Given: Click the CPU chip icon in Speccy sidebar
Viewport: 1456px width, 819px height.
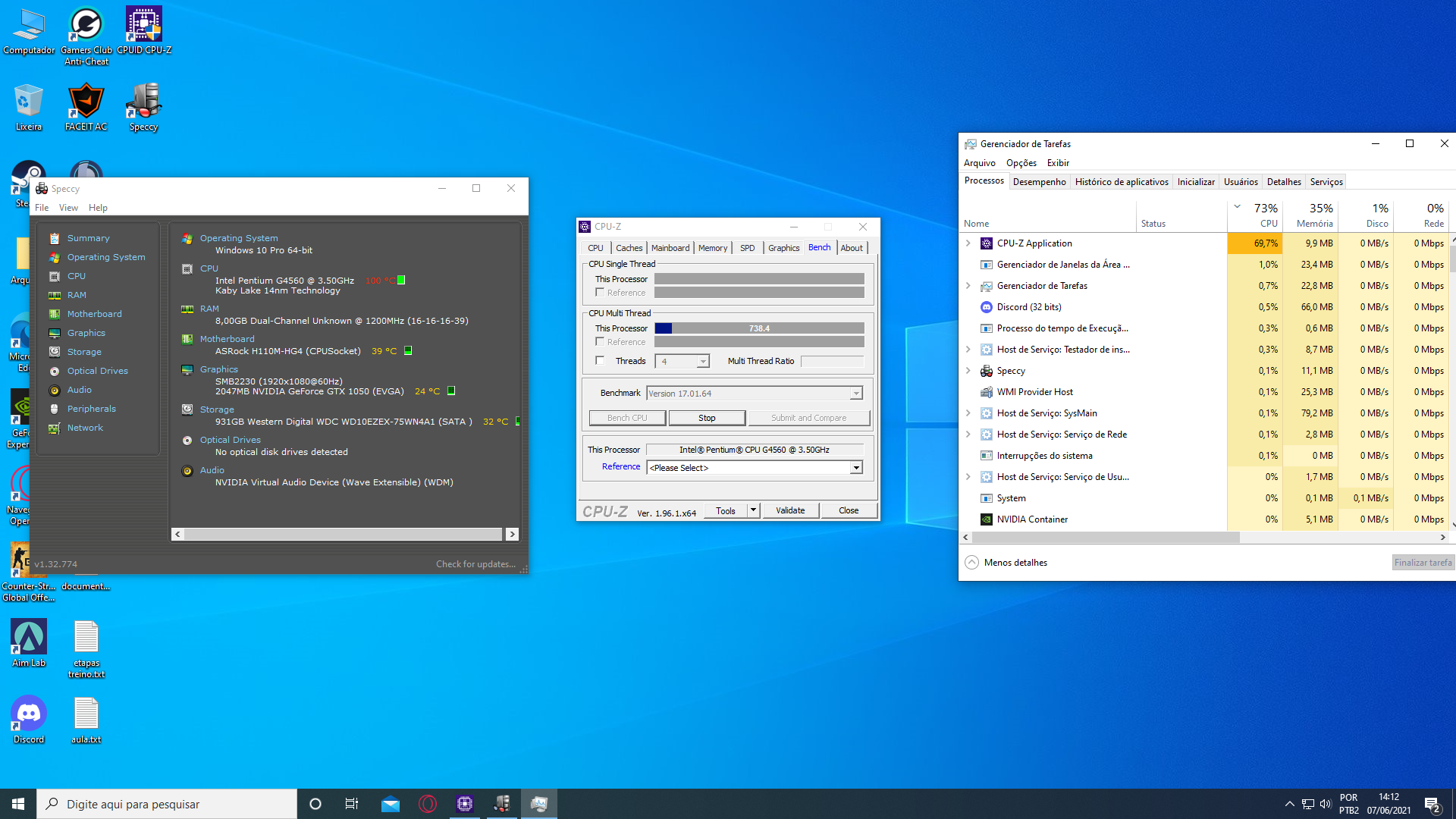Looking at the screenshot, I should [x=55, y=276].
